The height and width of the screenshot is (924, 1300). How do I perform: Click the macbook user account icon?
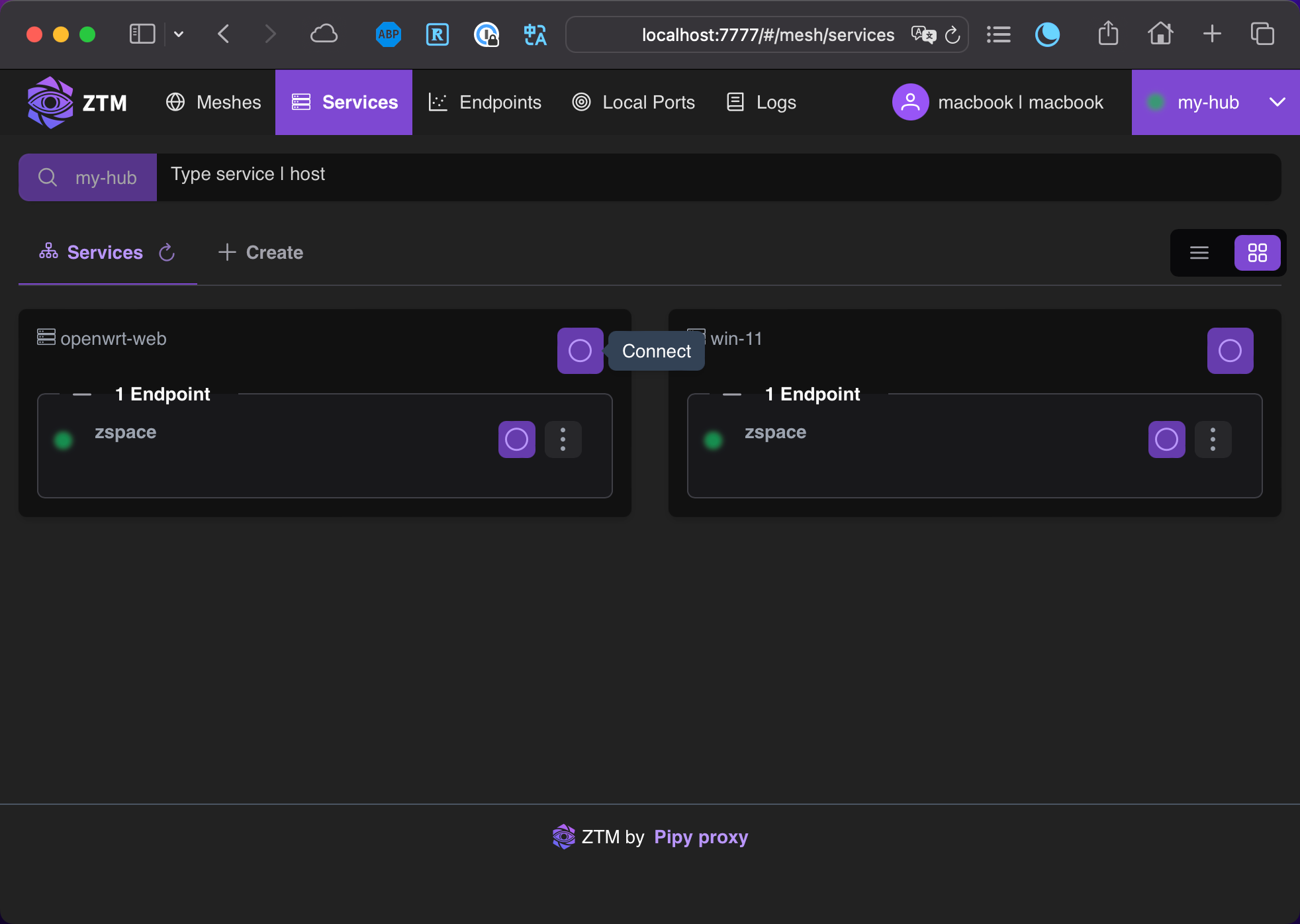pos(909,102)
